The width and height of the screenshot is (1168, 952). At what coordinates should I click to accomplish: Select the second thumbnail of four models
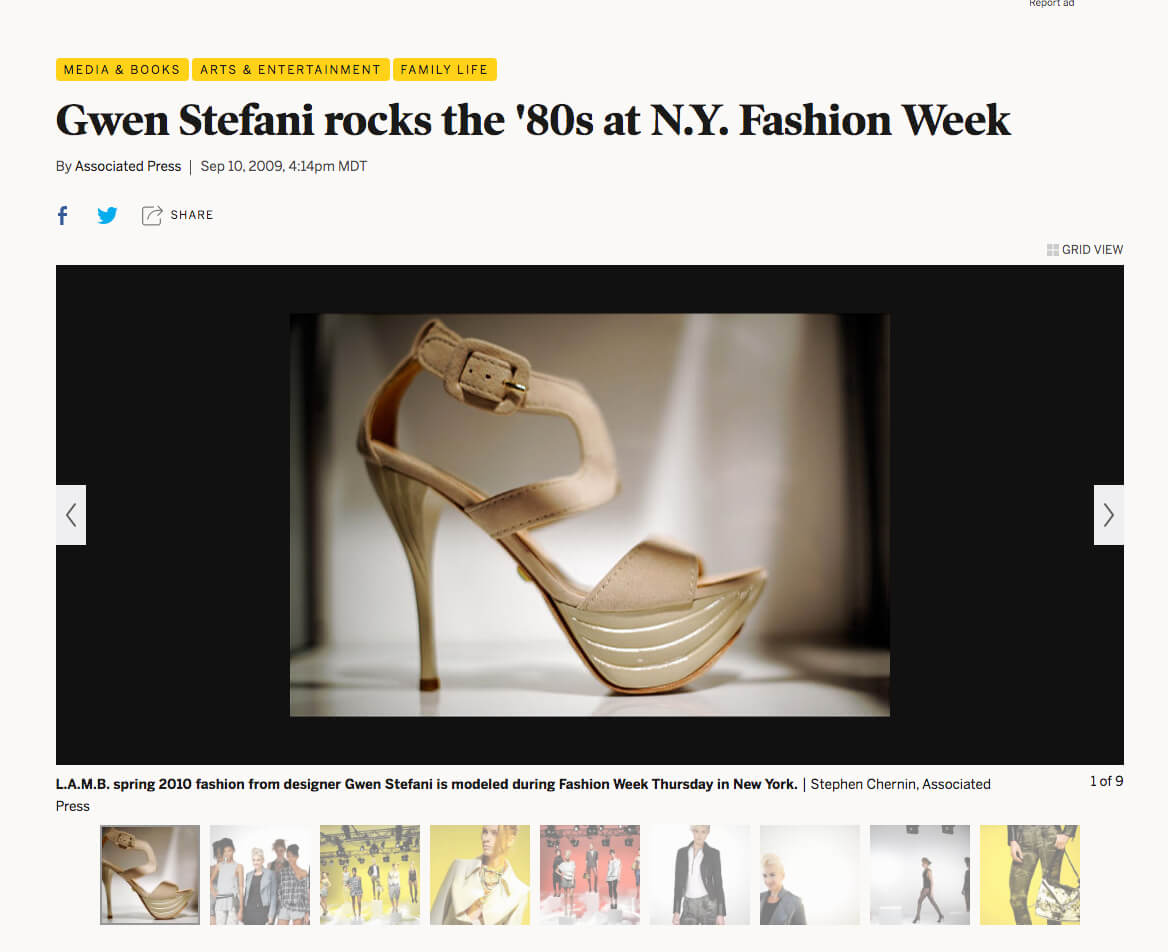pos(260,875)
